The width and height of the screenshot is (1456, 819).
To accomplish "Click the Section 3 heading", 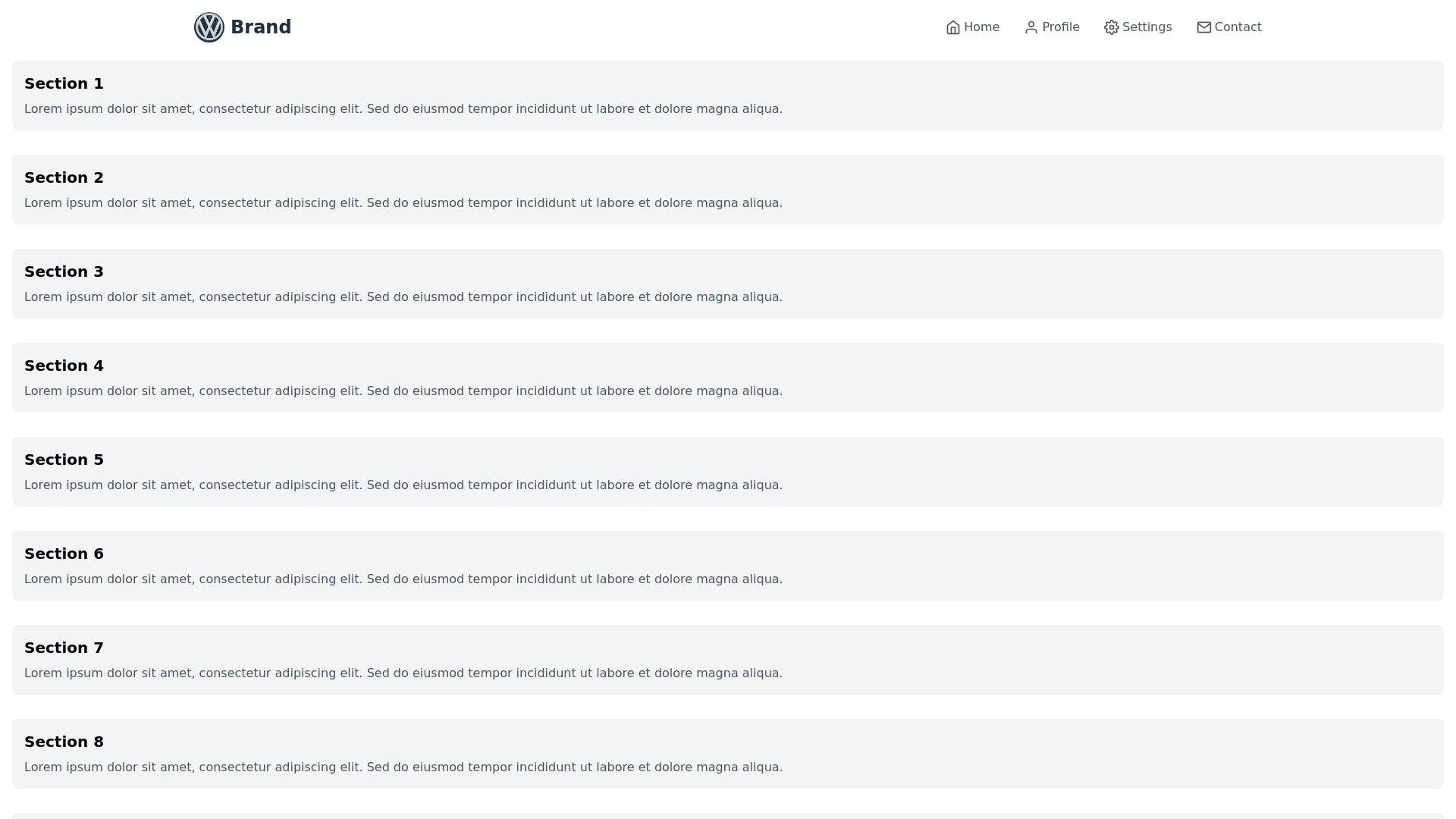I will coord(64,271).
